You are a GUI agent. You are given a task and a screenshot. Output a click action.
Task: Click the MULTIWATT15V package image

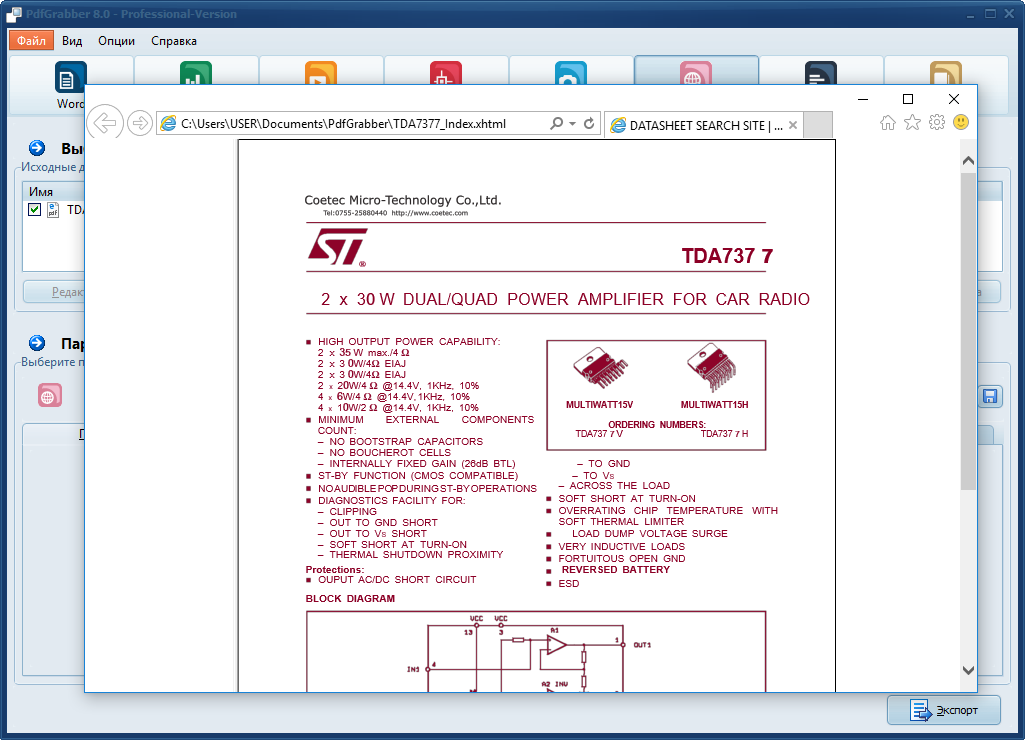[599, 369]
